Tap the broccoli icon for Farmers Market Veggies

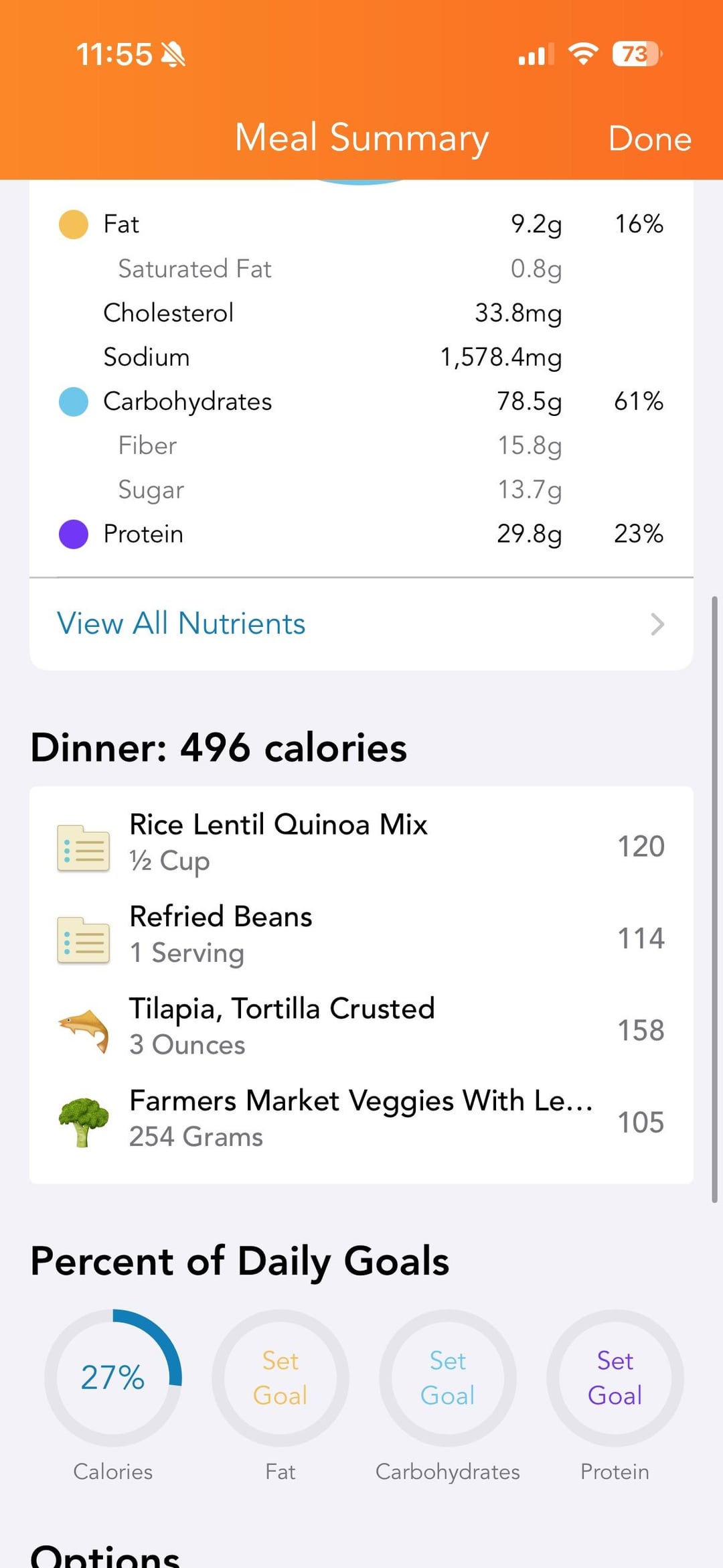[84, 1122]
